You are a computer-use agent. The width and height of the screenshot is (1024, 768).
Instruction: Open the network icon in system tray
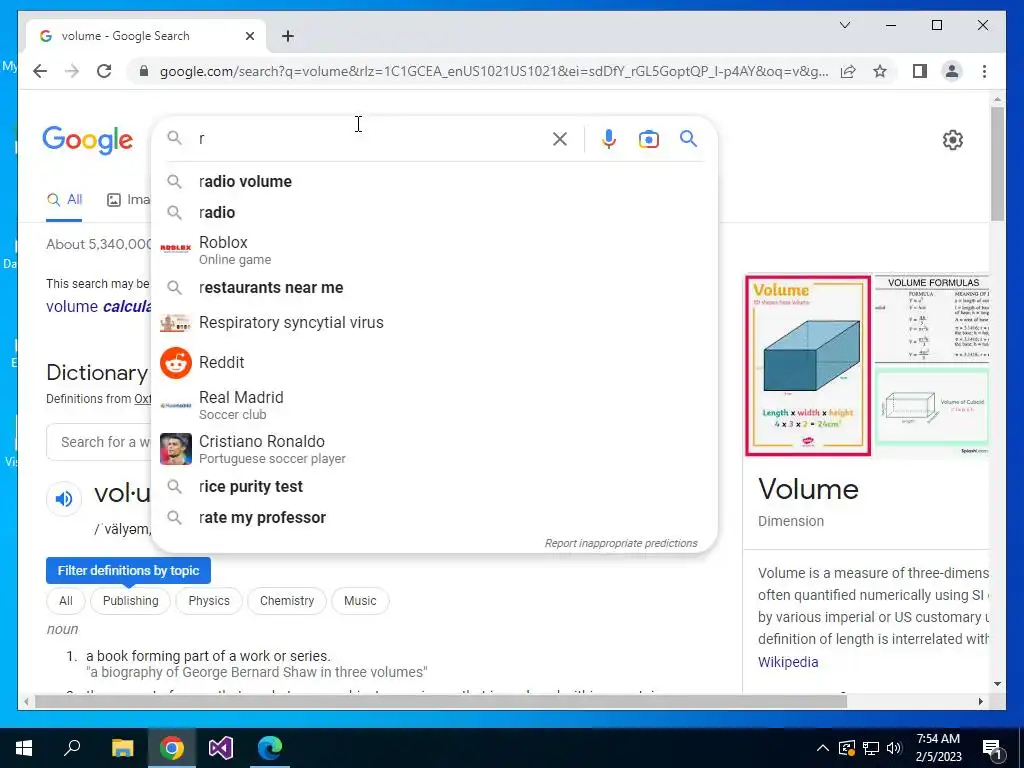(x=871, y=748)
